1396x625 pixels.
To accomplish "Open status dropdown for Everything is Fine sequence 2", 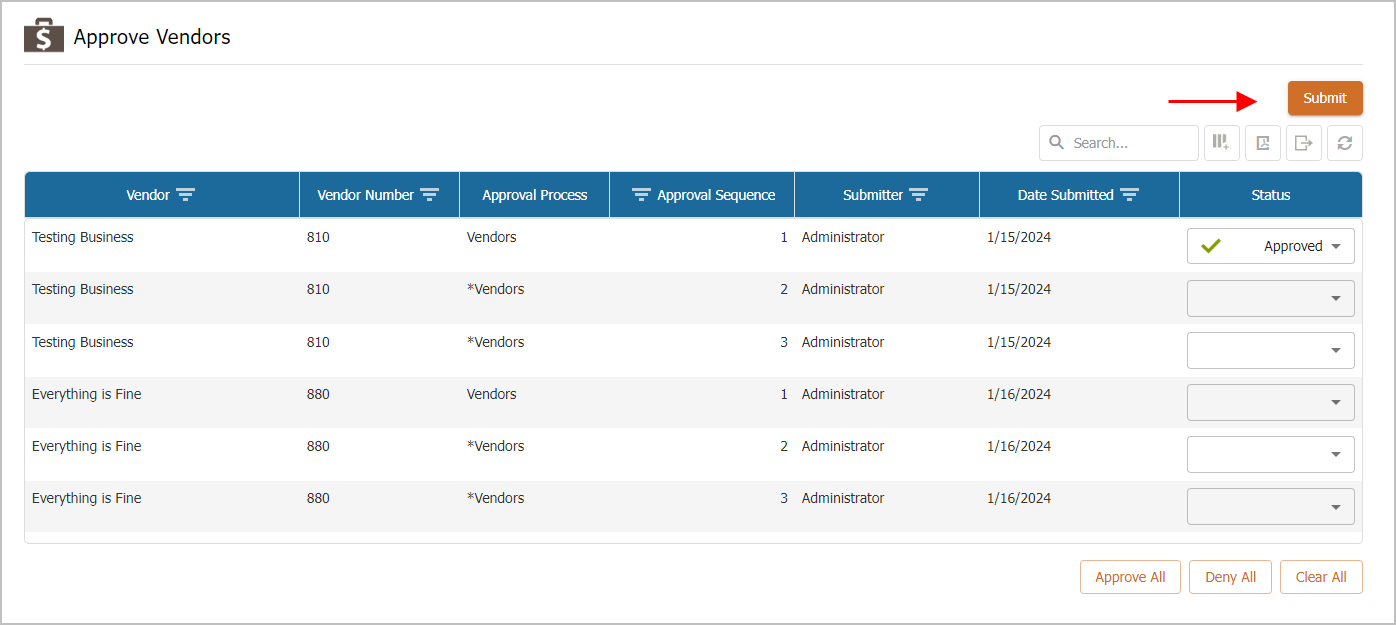I will (x=1336, y=455).
